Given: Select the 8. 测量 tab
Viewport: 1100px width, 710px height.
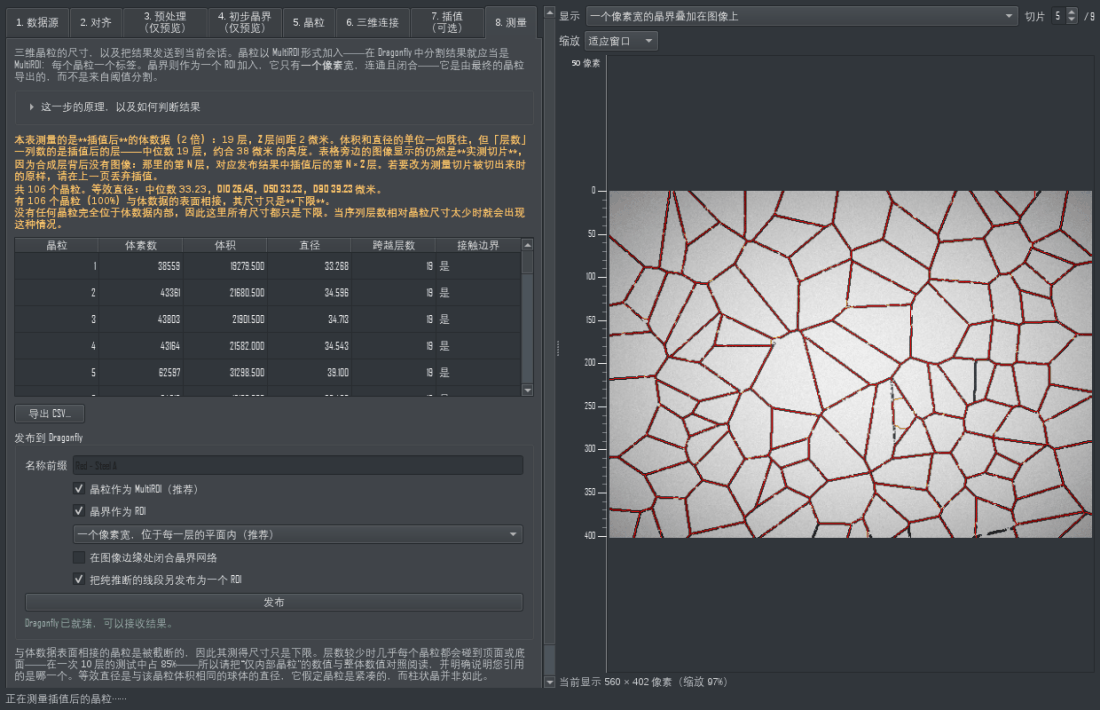Looking at the screenshot, I should (x=511, y=22).
